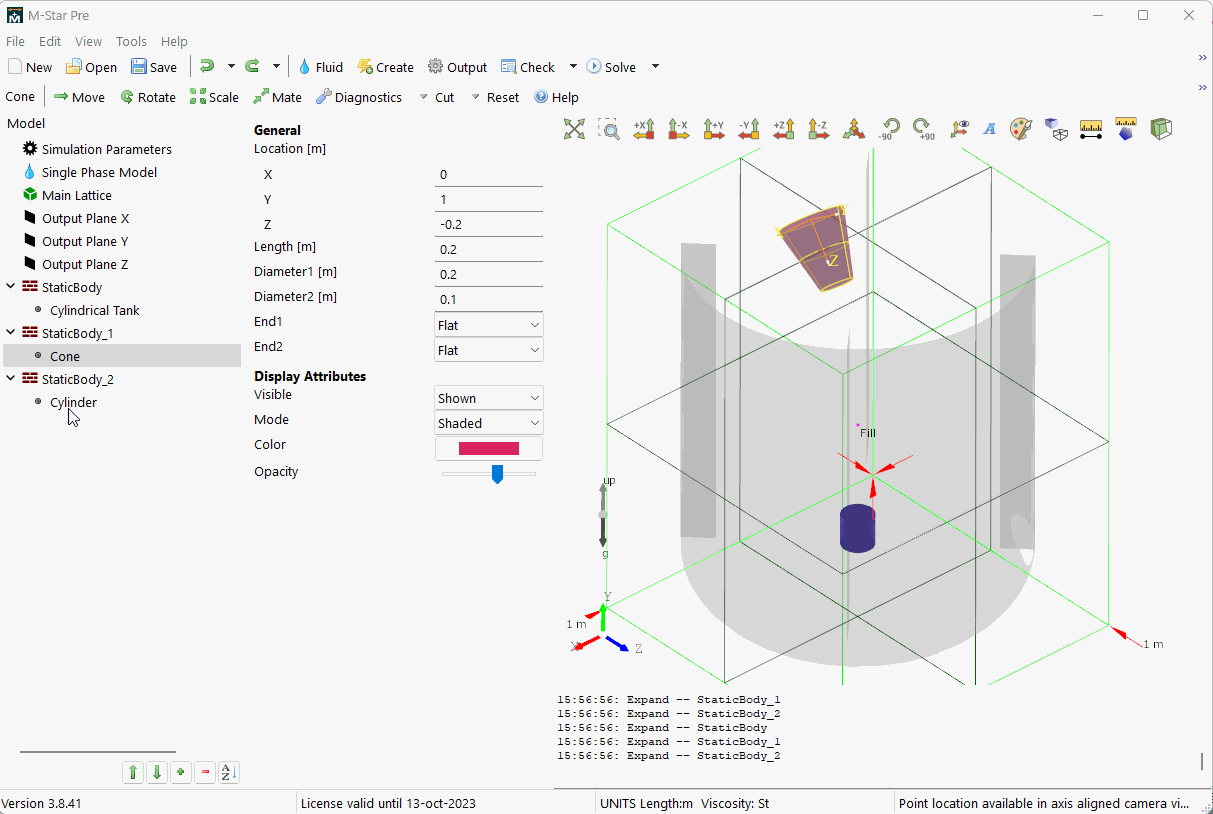The image size is (1213, 814).
Task: Click the New file button
Action: (x=30, y=67)
